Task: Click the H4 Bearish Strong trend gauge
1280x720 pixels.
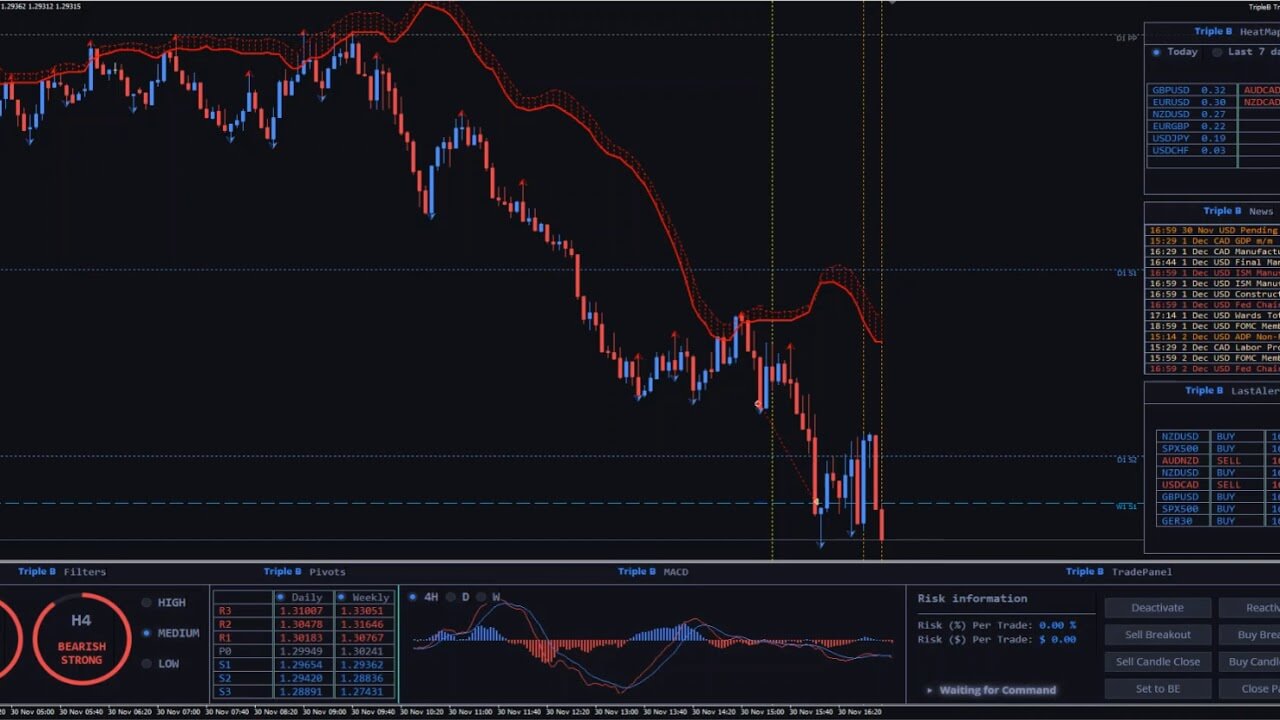Action: pos(81,640)
